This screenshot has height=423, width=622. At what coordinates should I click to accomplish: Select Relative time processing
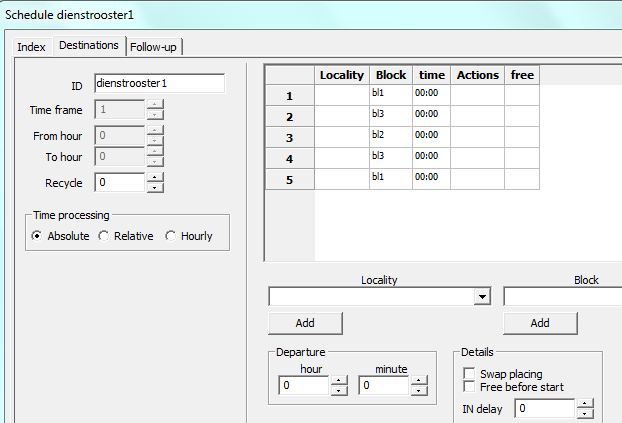click(103, 236)
